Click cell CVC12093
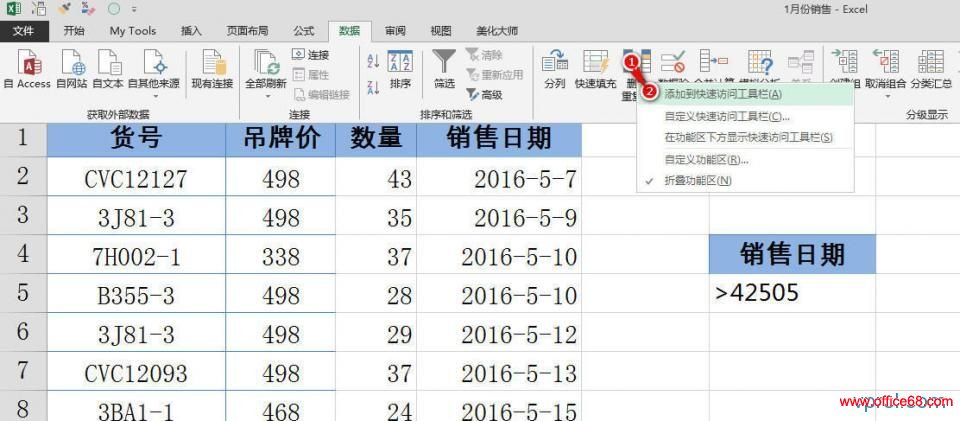 [x=136, y=371]
